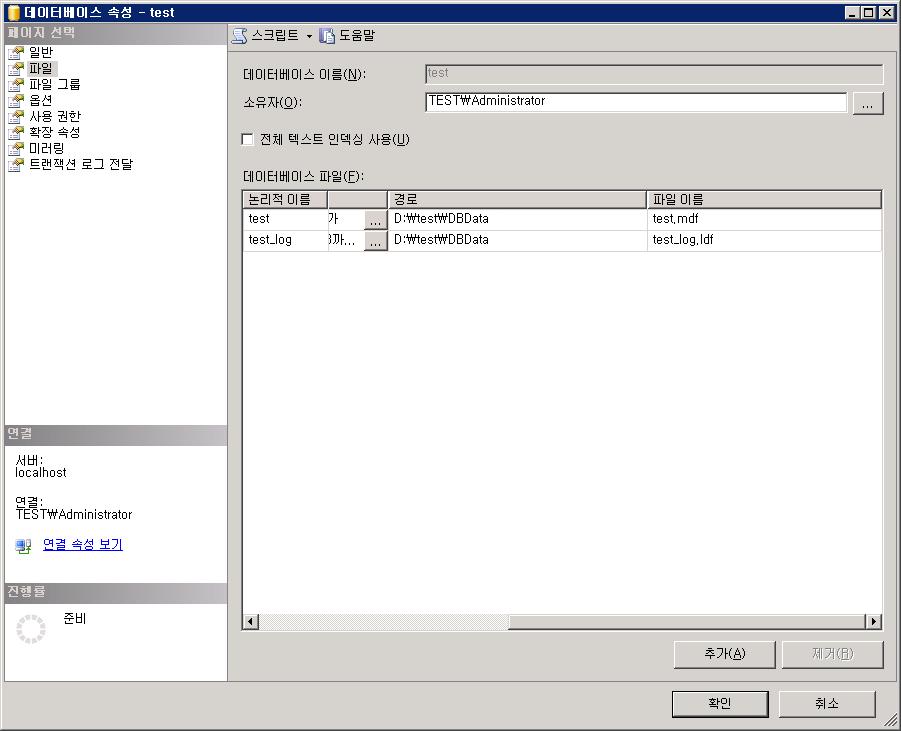Click the horizontal scrollbar right arrow
Viewport: 901px width, 731px height.
point(873,622)
